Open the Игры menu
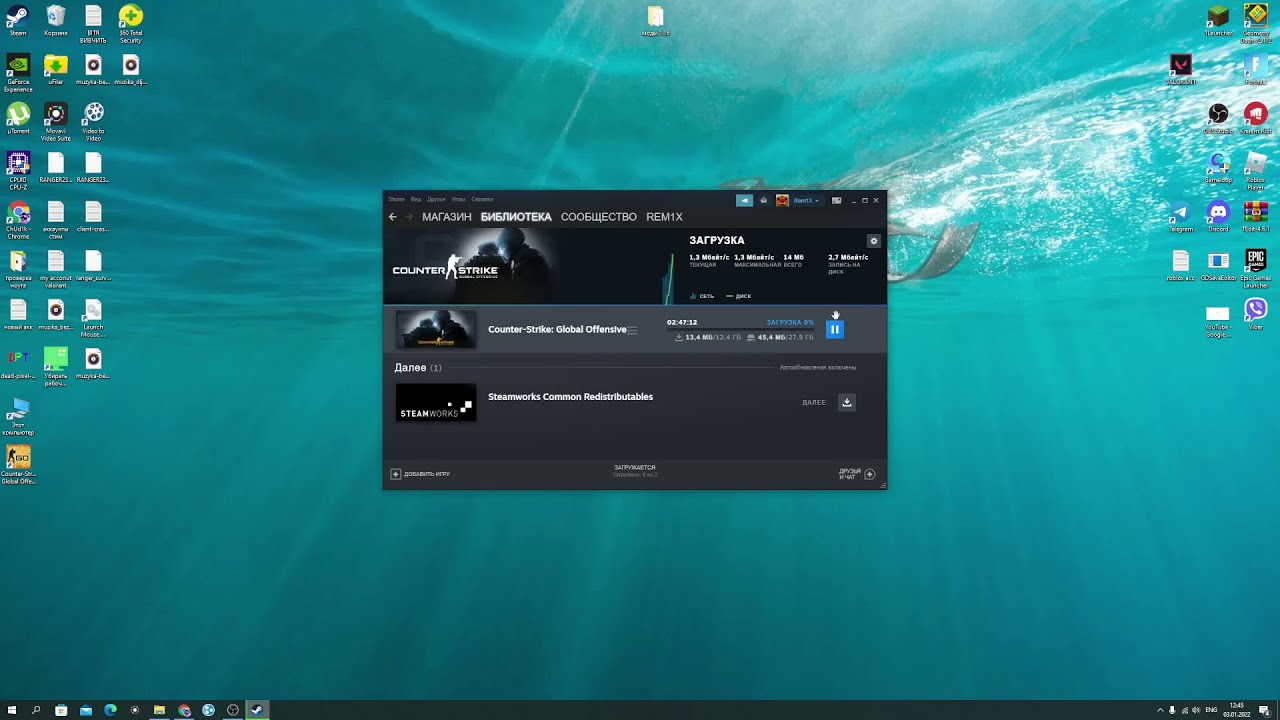The width and height of the screenshot is (1280, 720). pos(458,199)
